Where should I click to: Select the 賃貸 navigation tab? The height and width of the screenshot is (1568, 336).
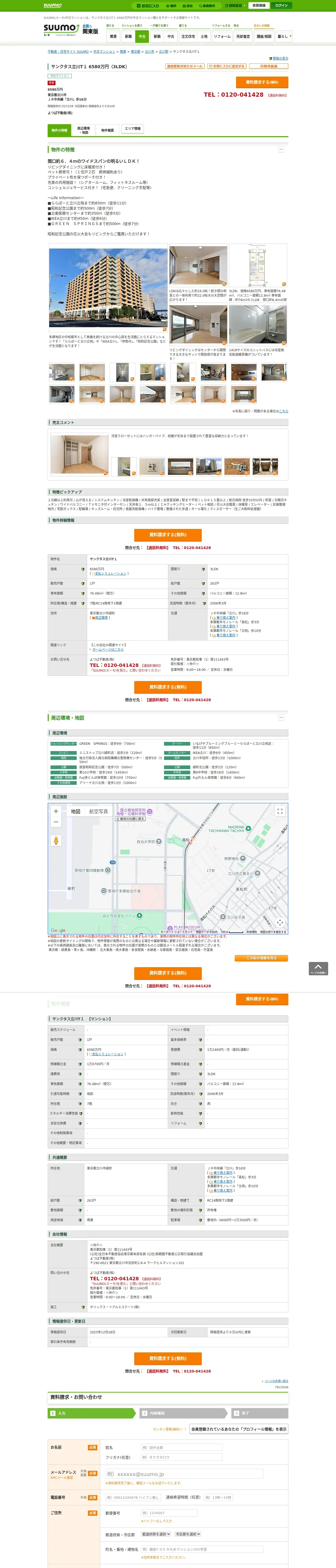click(x=113, y=37)
